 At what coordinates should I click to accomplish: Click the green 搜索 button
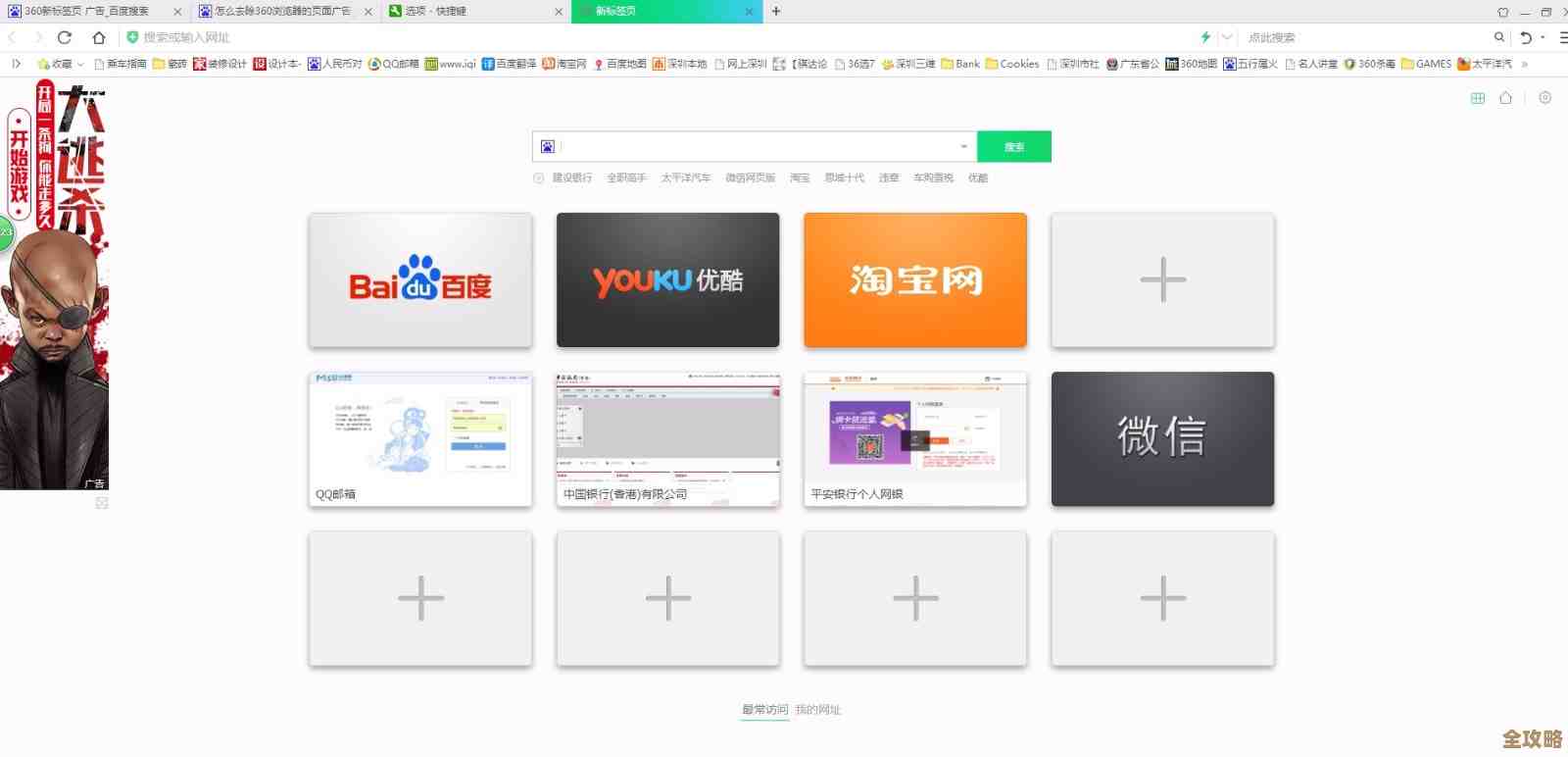tap(1014, 146)
